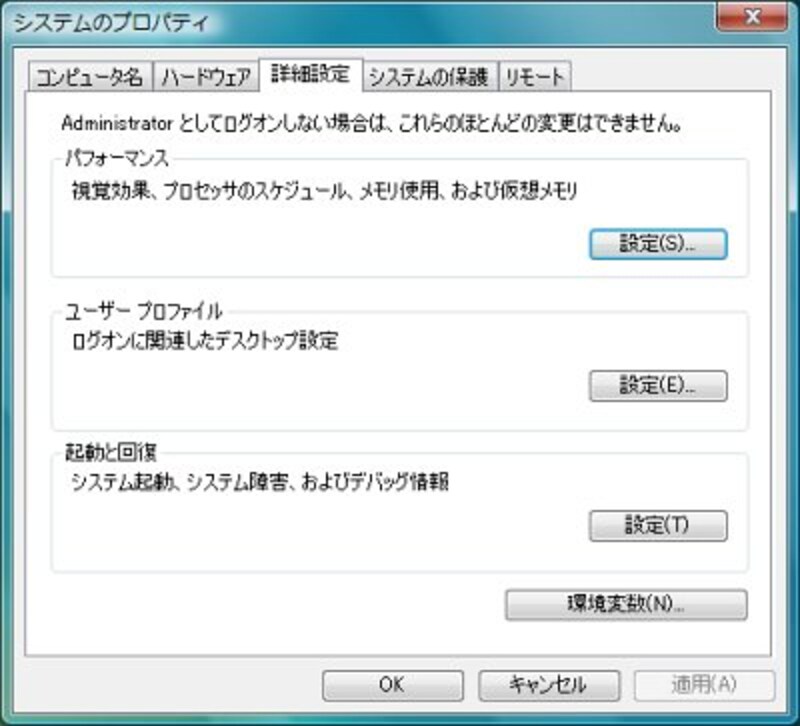Click the パフォーマンス group label
Image resolution: width=800 pixels, height=726 pixels.
click(117, 159)
